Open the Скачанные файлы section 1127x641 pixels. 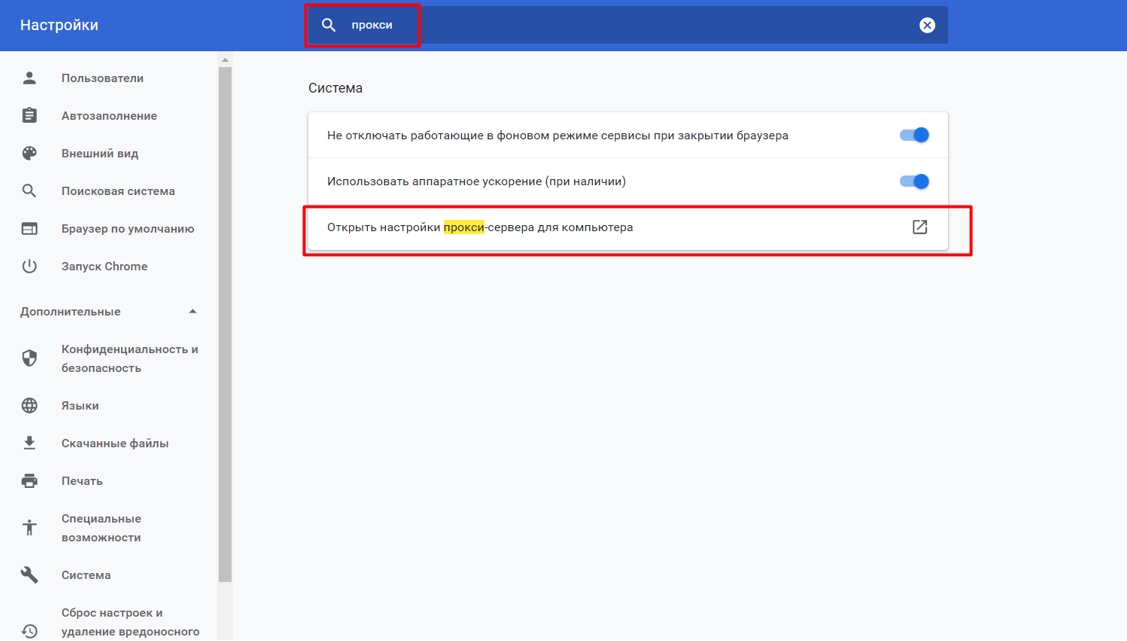tap(115, 443)
